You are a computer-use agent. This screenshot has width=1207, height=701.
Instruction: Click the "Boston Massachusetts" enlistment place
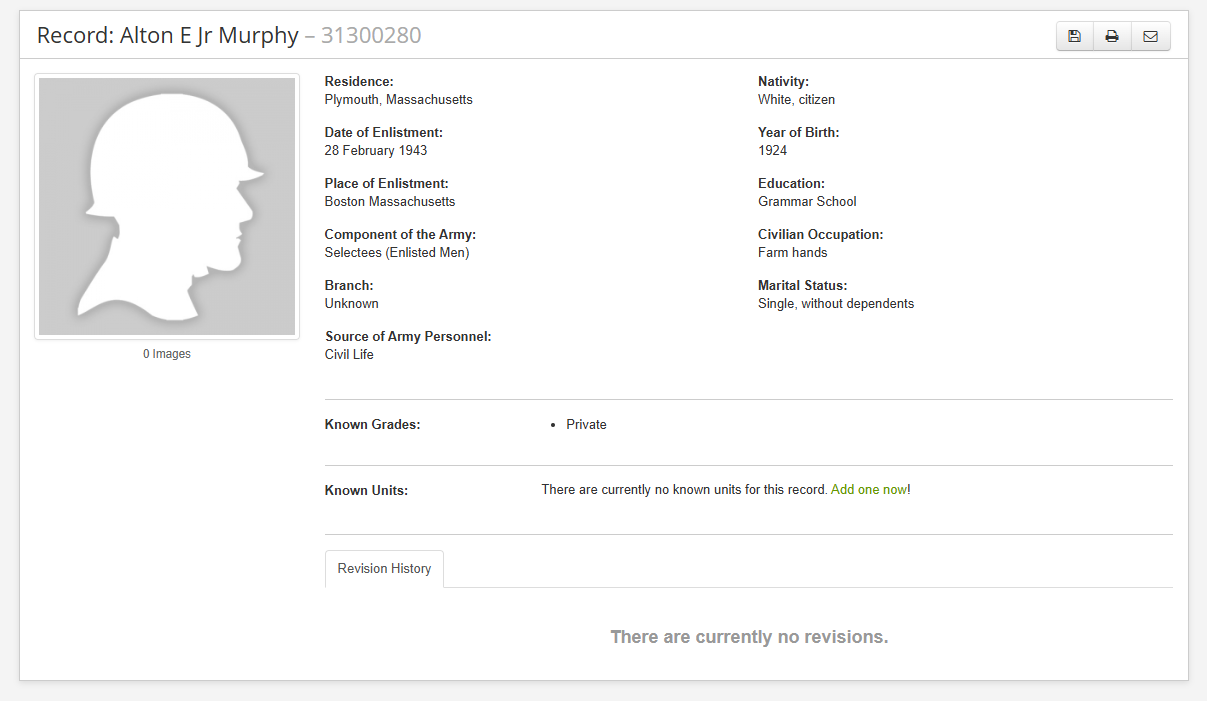pos(390,202)
